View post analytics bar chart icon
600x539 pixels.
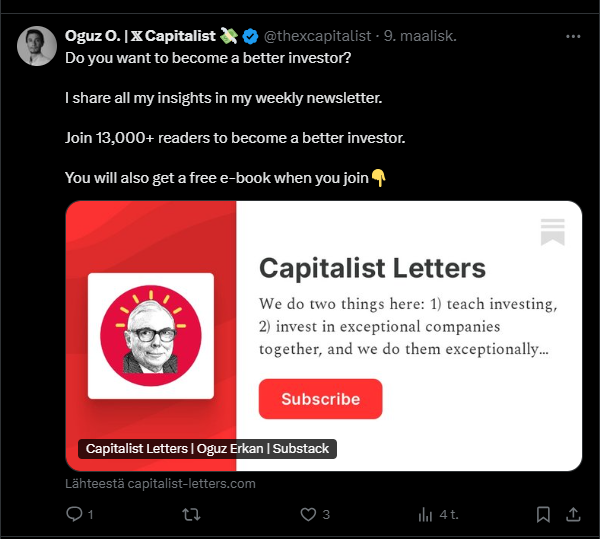(x=425, y=515)
